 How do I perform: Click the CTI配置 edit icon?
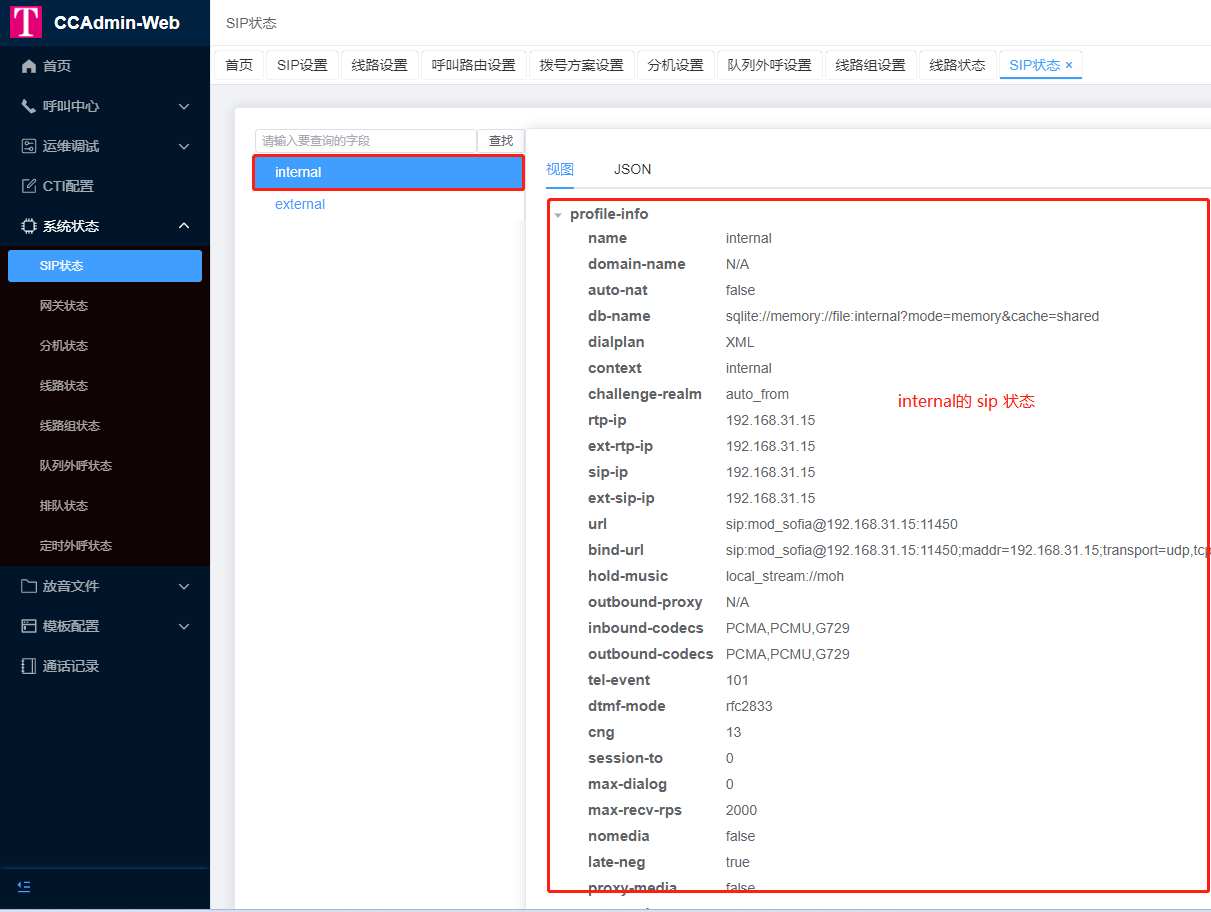click(x=29, y=186)
